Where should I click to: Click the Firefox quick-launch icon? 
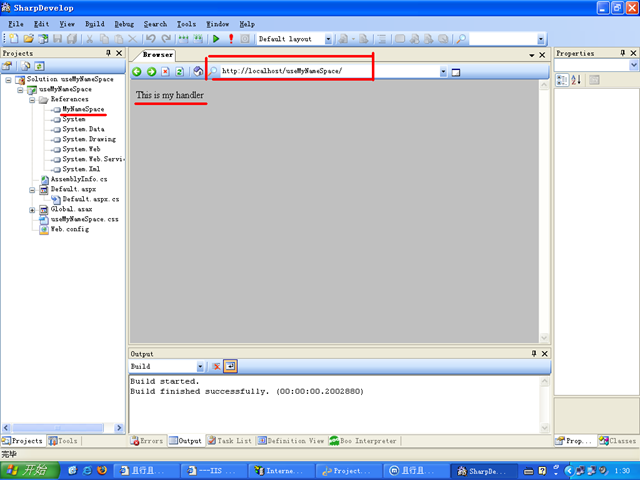102,471
